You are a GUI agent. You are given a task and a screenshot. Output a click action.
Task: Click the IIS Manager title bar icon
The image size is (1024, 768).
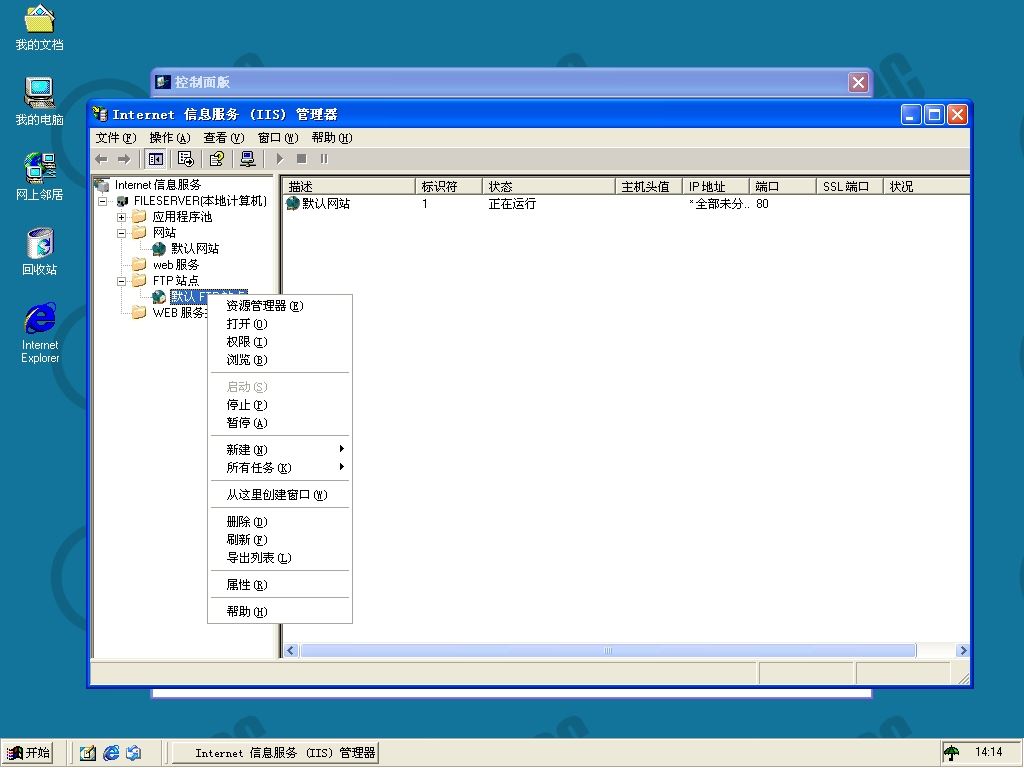click(100, 114)
